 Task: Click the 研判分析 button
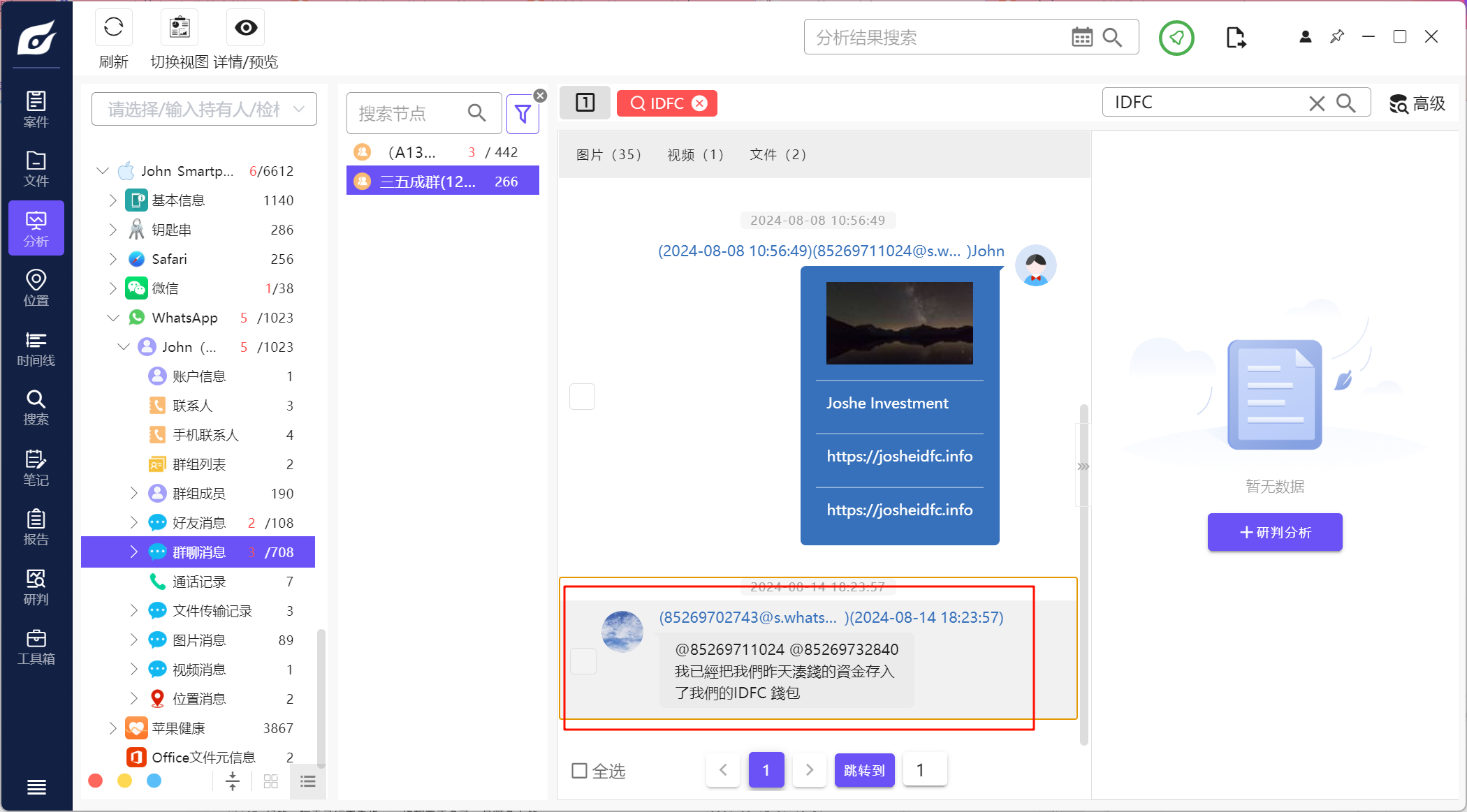(x=1274, y=532)
